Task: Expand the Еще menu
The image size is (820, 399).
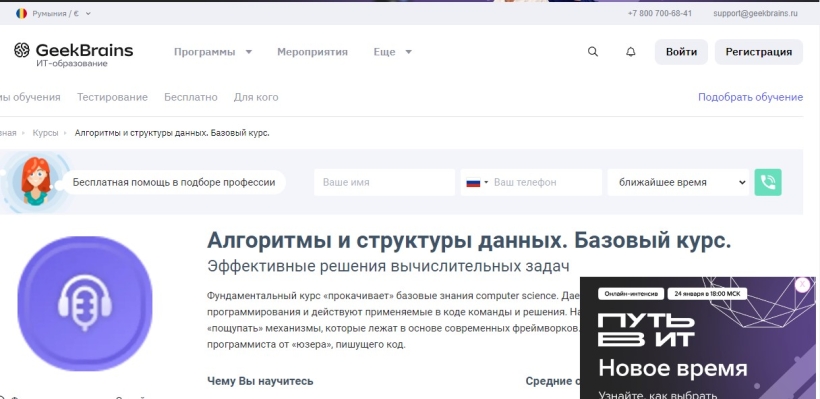Action: [392, 52]
